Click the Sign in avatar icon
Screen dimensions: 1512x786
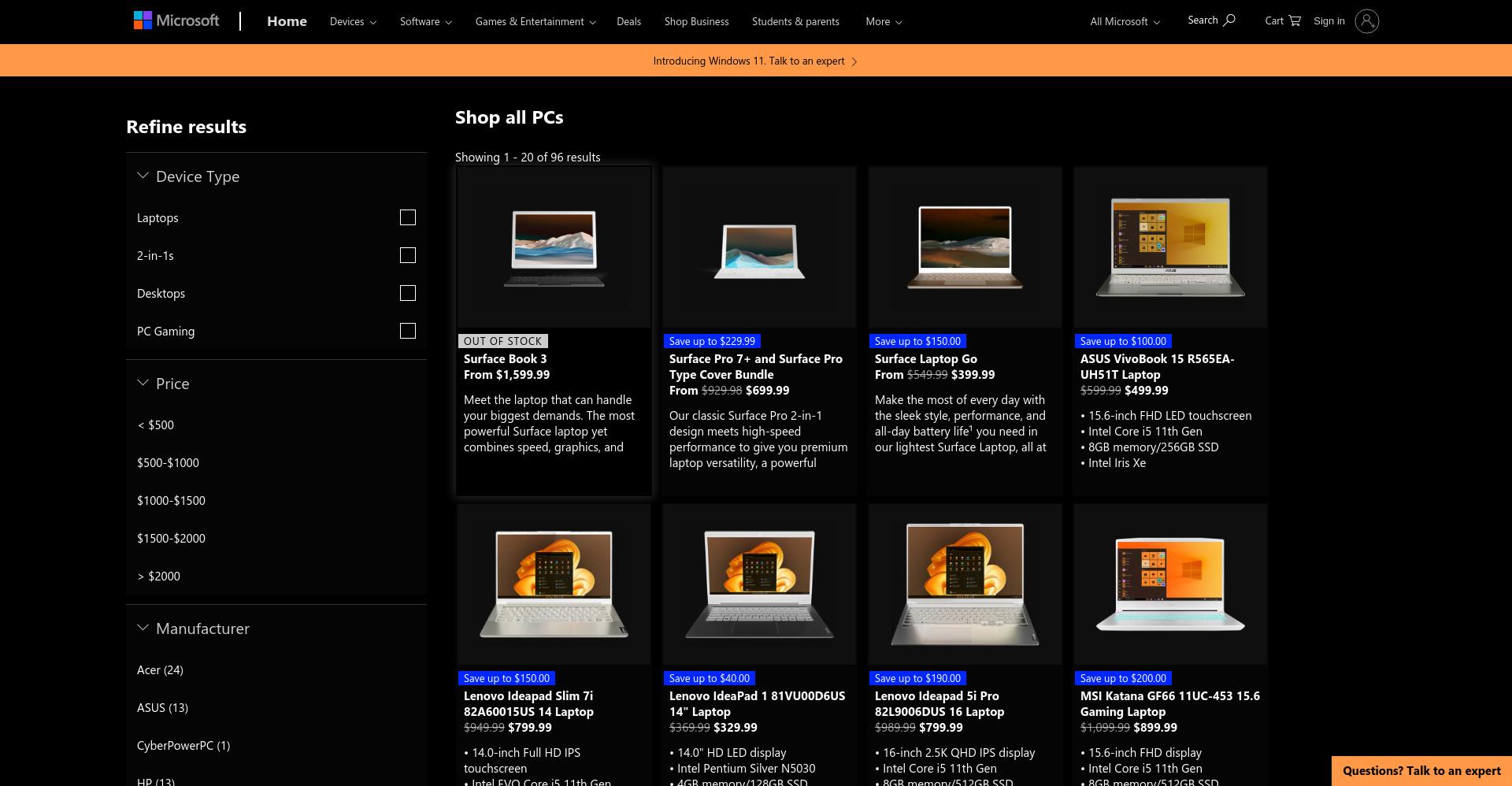pos(1367,21)
